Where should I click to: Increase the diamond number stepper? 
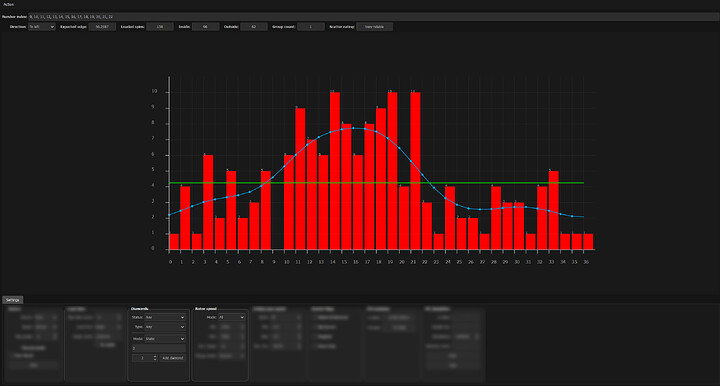click(155, 357)
